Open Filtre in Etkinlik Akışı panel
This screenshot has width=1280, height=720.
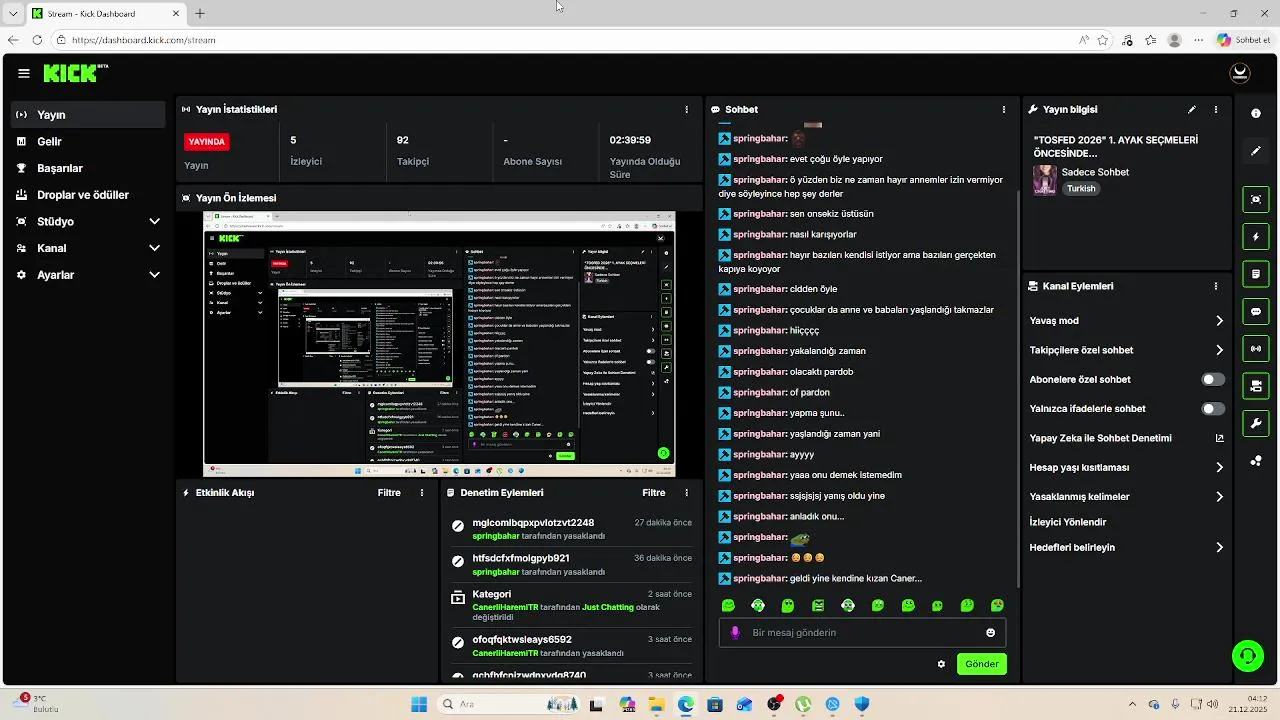pos(389,493)
